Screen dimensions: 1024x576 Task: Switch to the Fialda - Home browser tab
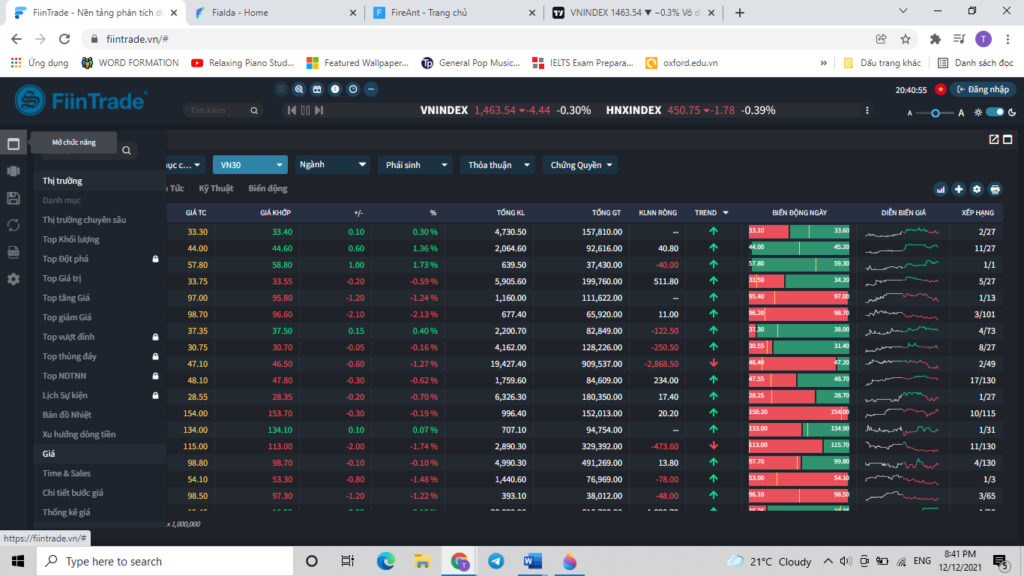pyautogui.click(x=276, y=12)
